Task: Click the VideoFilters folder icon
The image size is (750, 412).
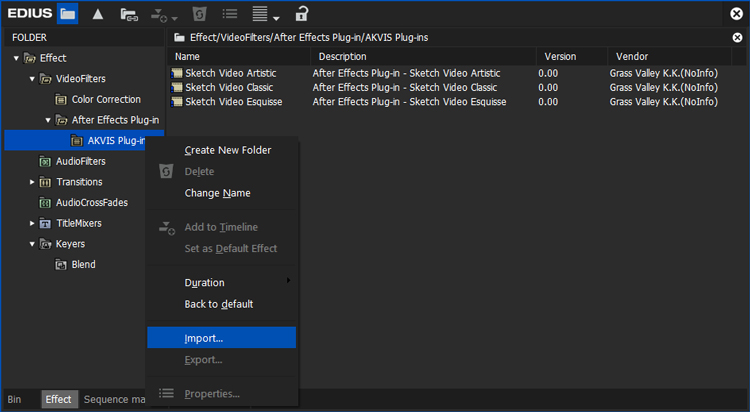Action: (x=45, y=79)
